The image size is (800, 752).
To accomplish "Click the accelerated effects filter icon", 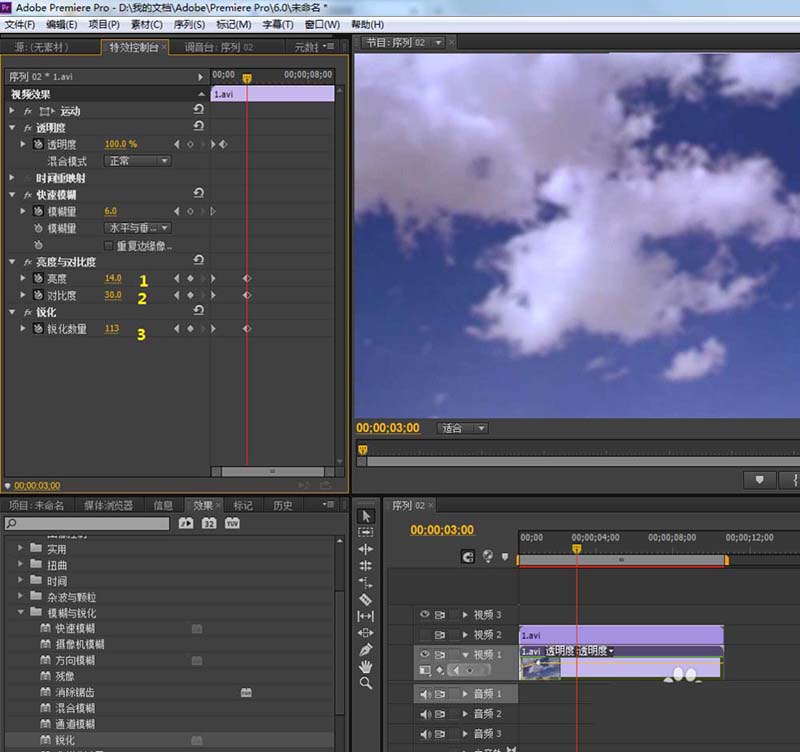I will 186,523.
